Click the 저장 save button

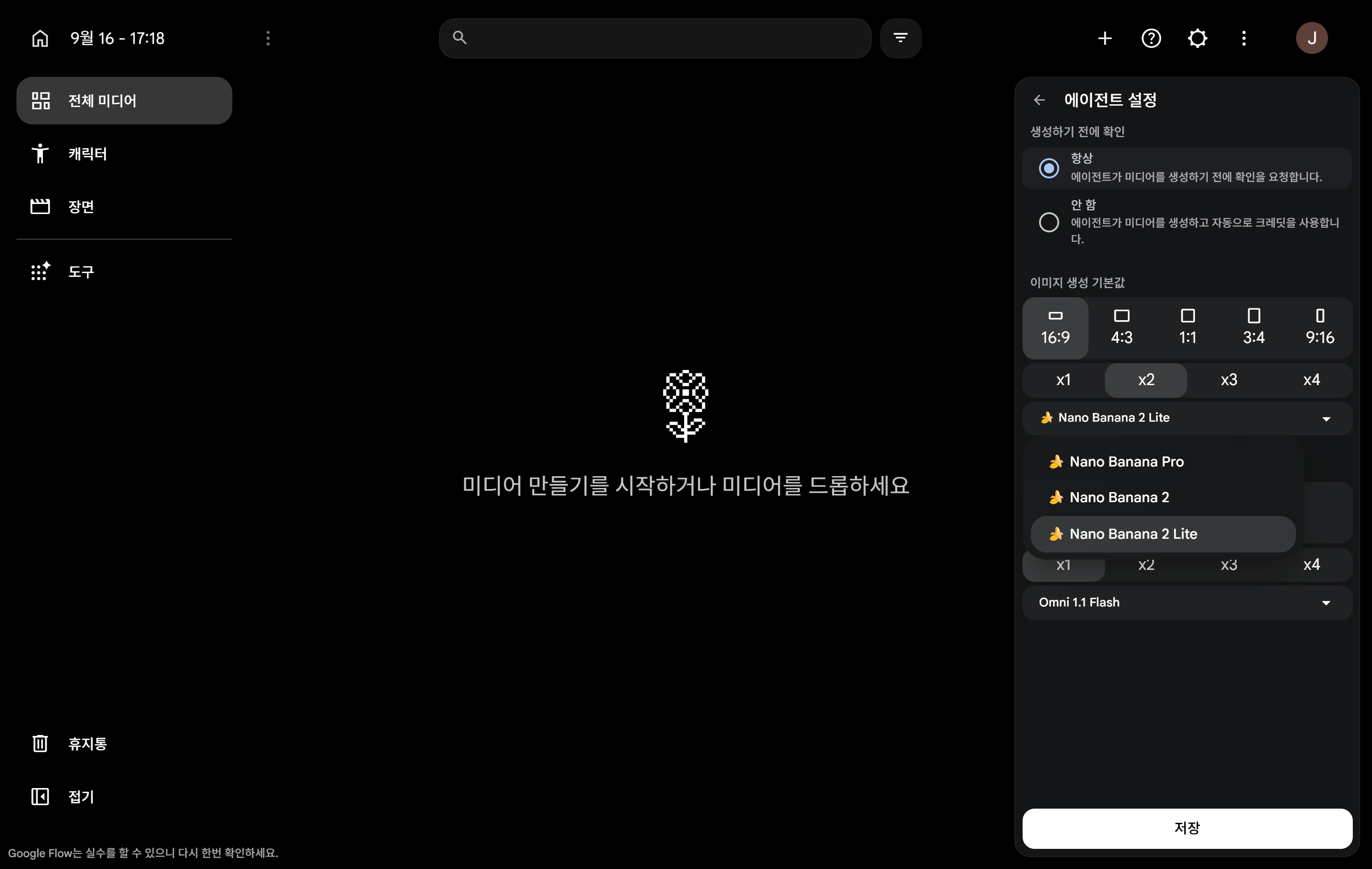click(x=1187, y=828)
